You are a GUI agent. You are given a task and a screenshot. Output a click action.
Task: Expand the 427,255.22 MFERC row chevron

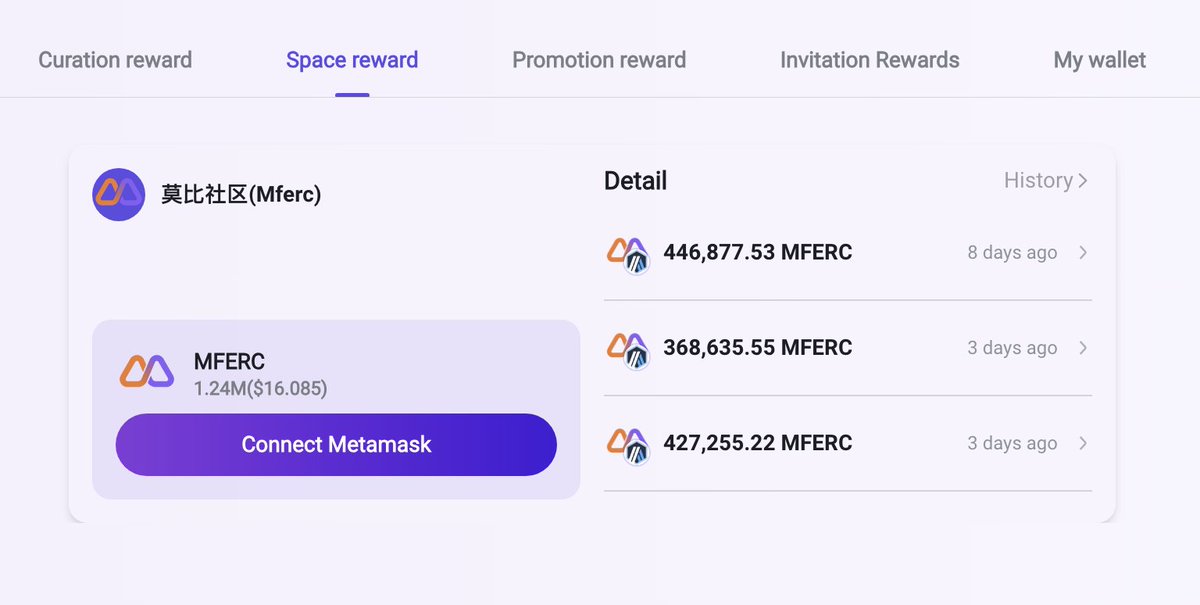pyautogui.click(x=1083, y=443)
